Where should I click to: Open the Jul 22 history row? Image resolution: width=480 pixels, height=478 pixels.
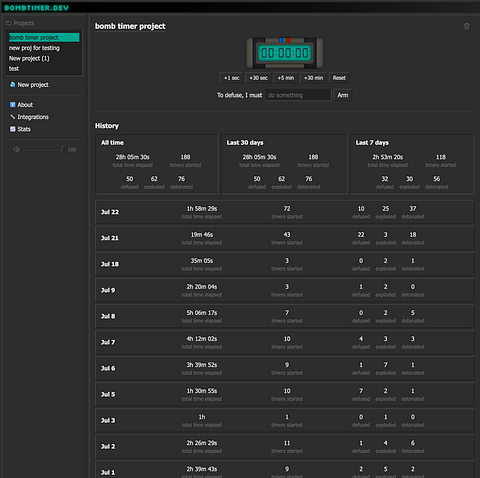284,212
